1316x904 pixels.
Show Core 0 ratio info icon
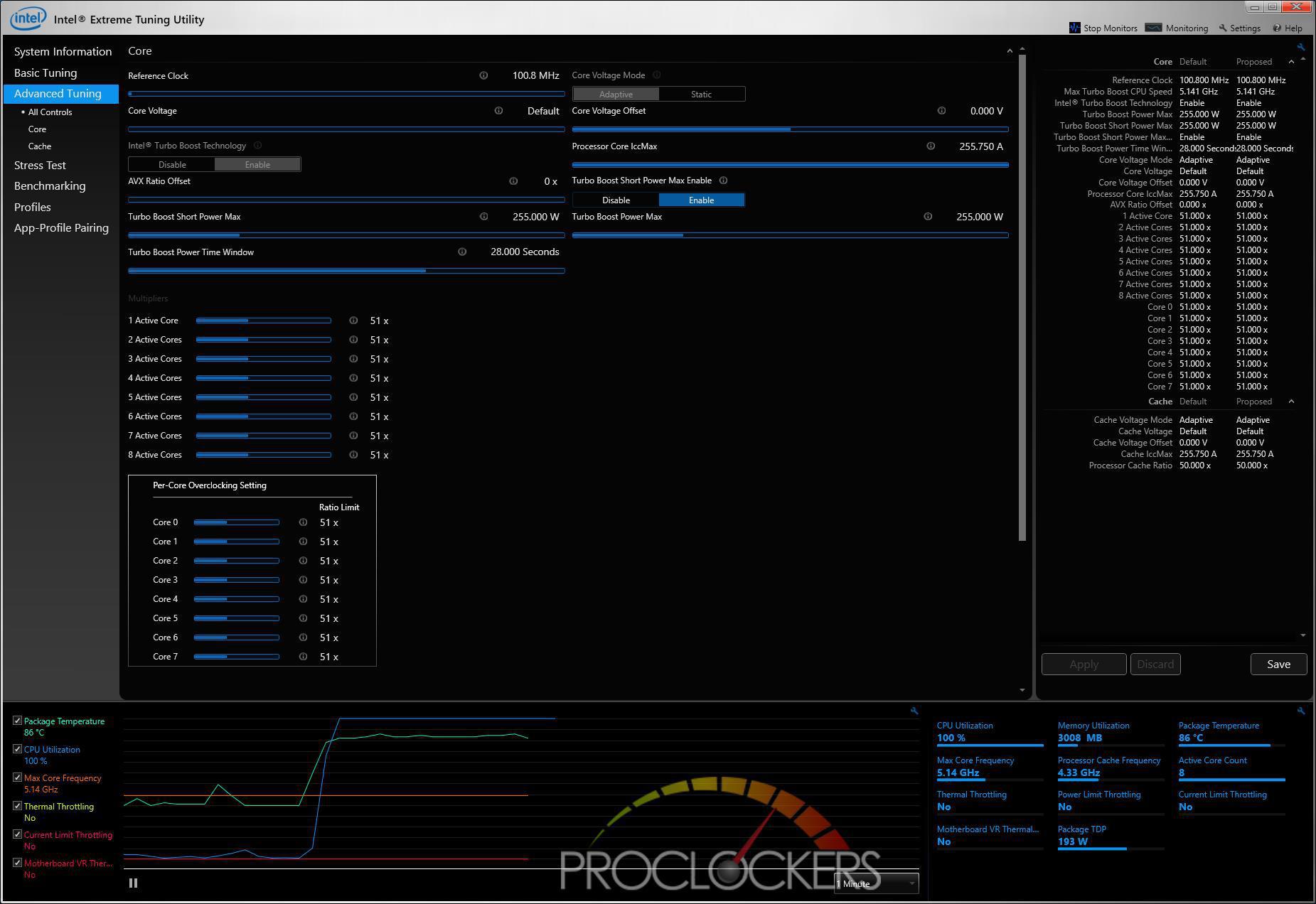[303, 522]
